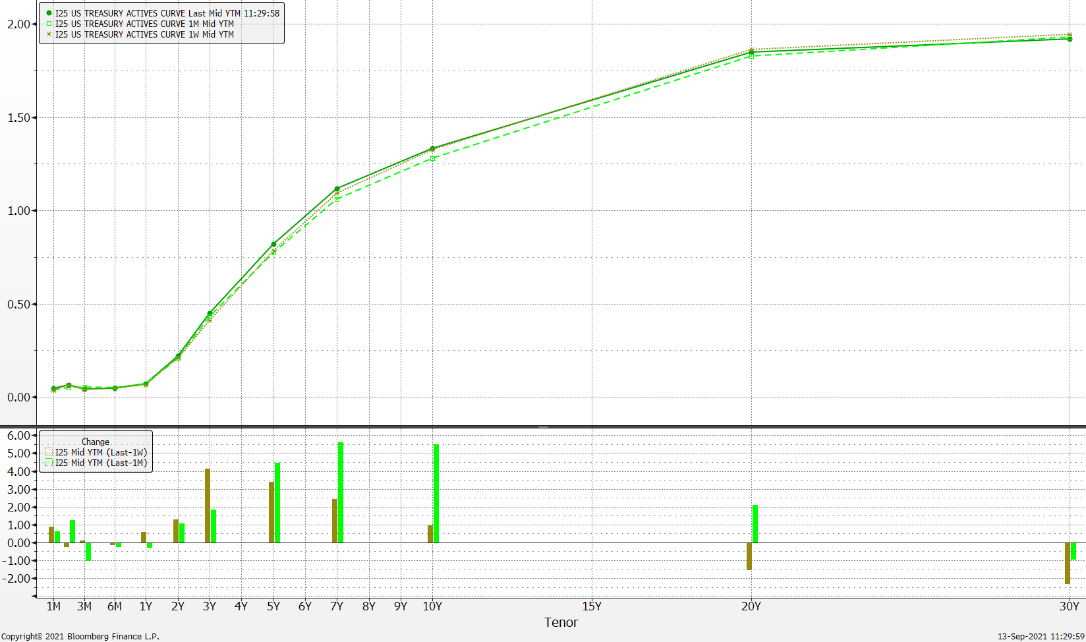Click the Change legend title
Viewport: 1086px width, 642px height.
[95, 442]
